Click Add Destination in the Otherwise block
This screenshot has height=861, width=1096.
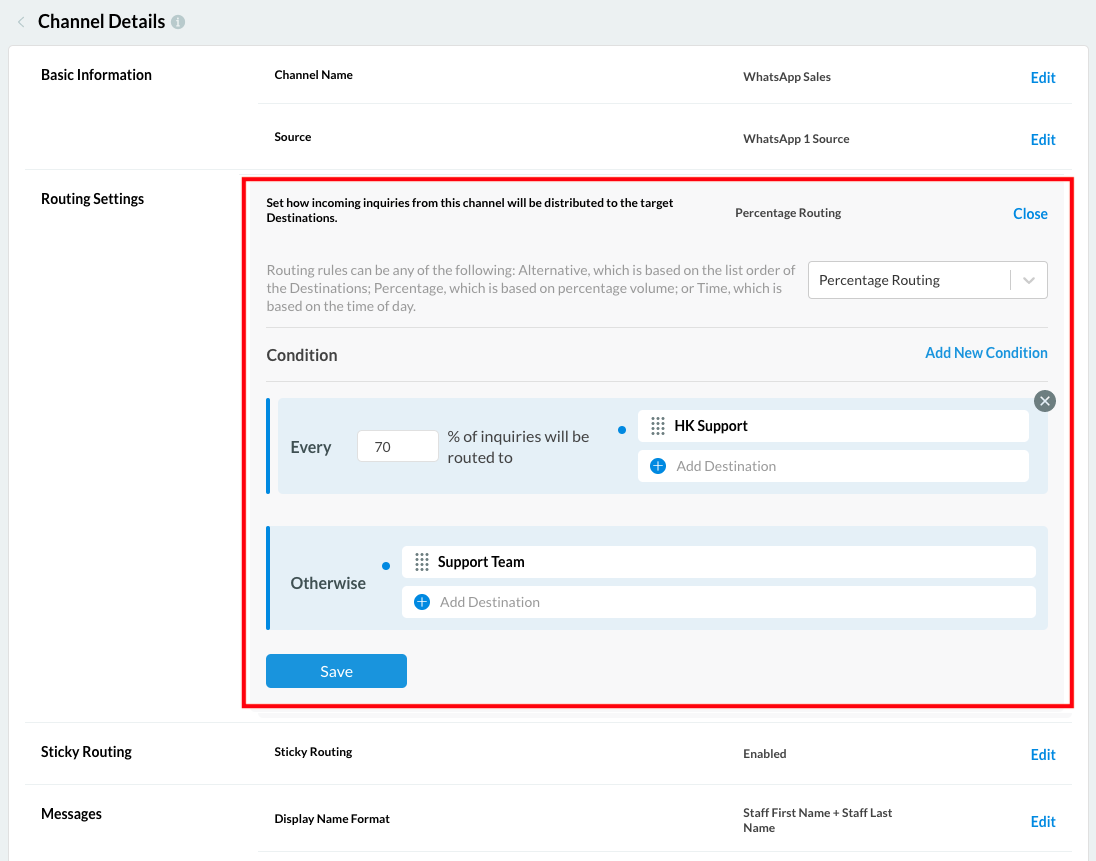point(719,602)
